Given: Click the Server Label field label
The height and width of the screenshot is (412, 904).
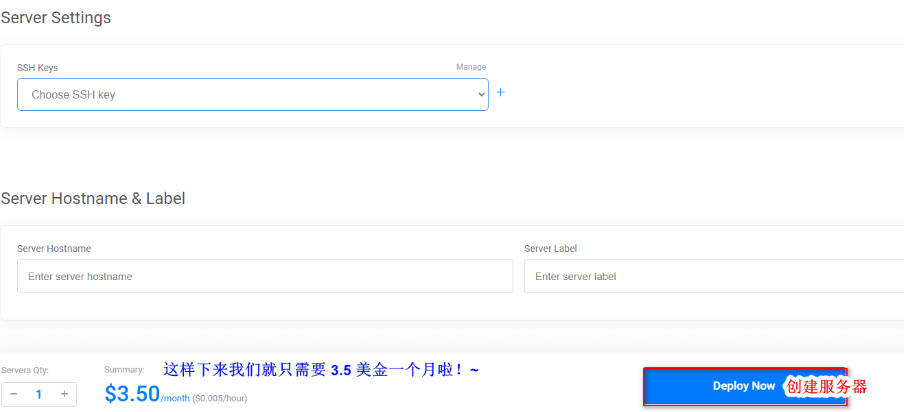Looking at the screenshot, I should click(550, 249).
